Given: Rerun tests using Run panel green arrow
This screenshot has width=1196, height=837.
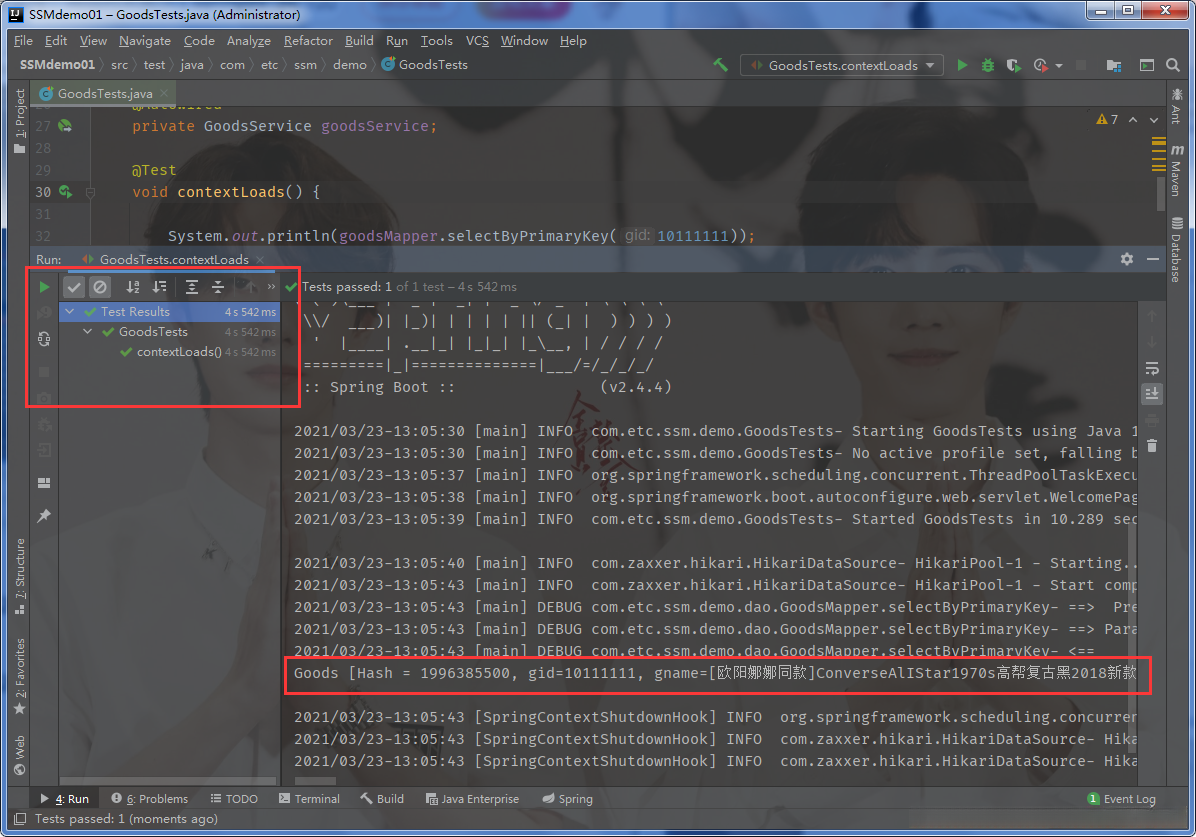Looking at the screenshot, I should coord(44,287).
